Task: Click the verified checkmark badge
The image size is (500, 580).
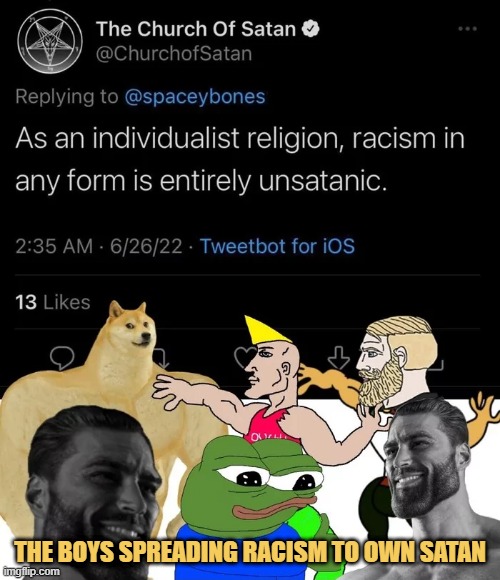Action: click(x=311, y=29)
